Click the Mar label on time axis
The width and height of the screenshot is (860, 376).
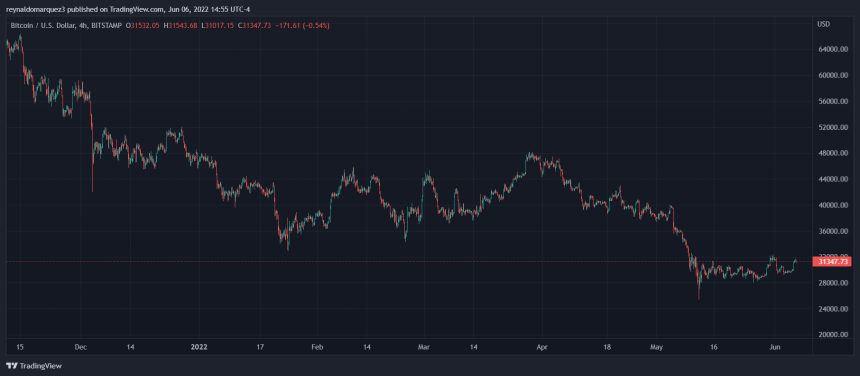pyautogui.click(x=424, y=347)
